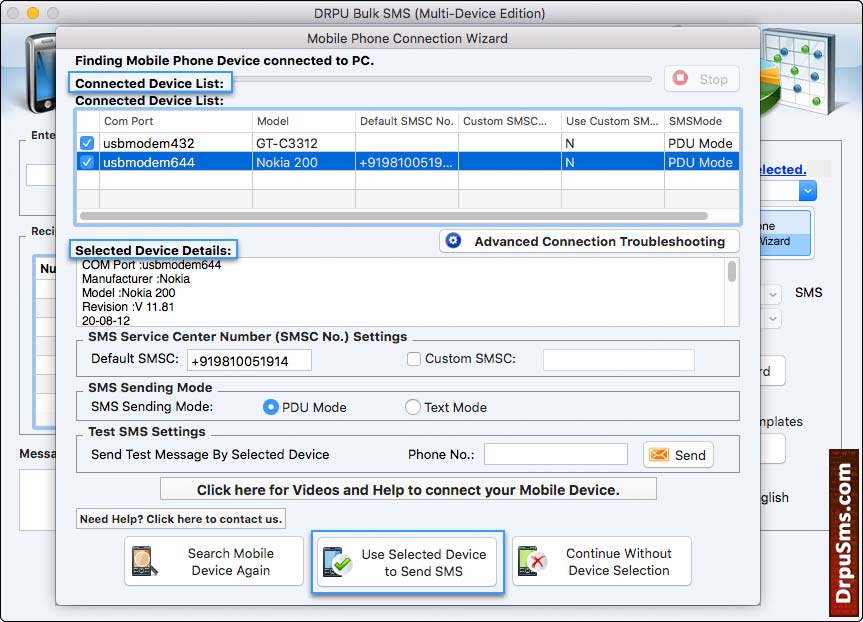The height and width of the screenshot is (622, 863).
Task: Open blue dropdown arrow in main window
Action: pos(807,191)
